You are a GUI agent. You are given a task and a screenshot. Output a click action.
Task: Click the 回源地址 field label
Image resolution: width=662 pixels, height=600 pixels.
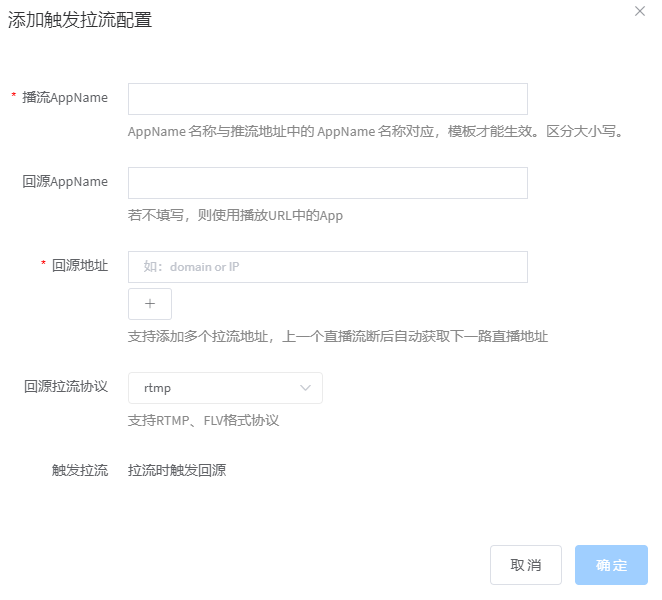[x=79, y=266]
